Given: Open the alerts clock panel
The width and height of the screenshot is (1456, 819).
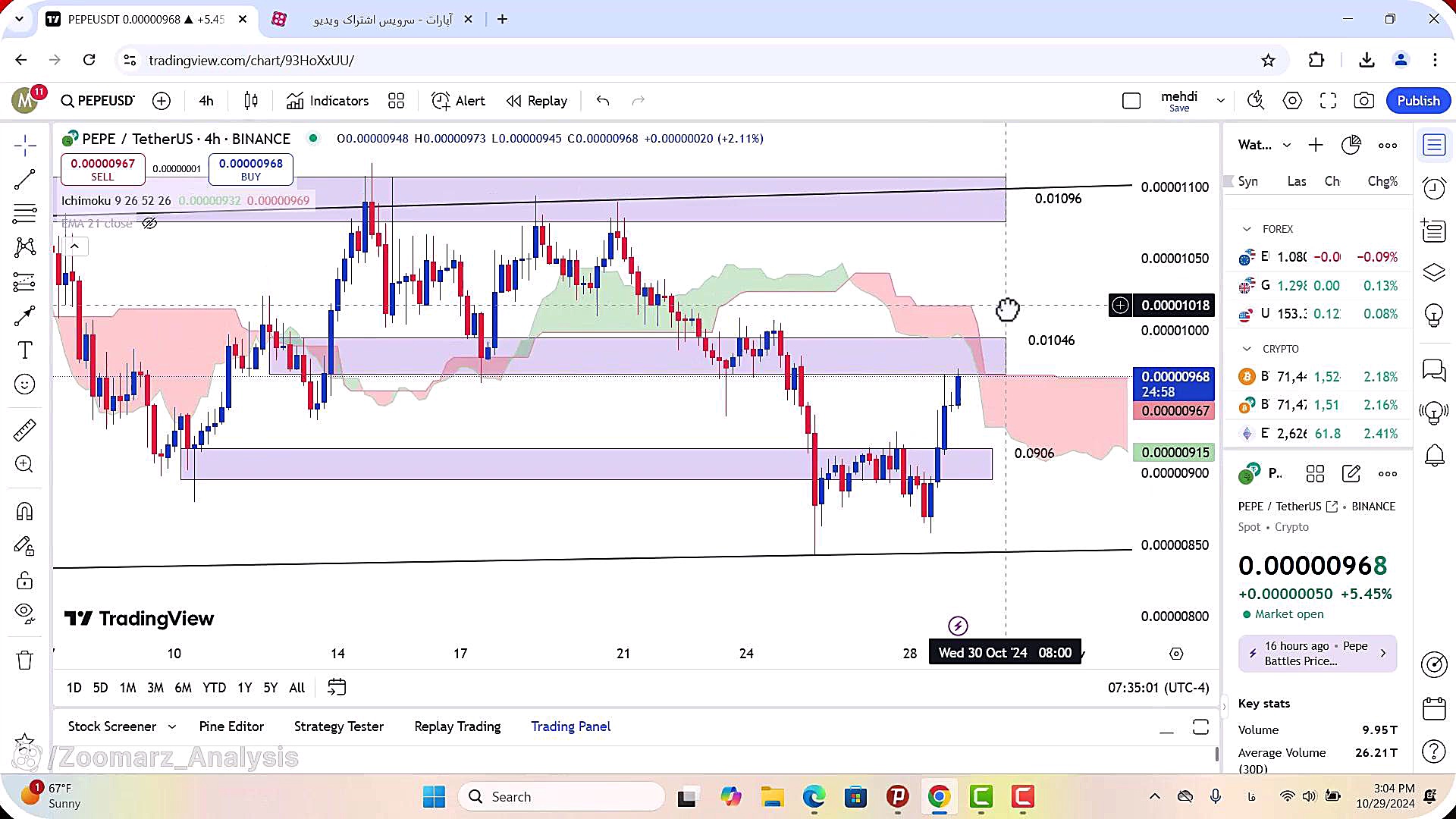Looking at the screenshot, I should pyautogui.click(x=1434, y=187).
